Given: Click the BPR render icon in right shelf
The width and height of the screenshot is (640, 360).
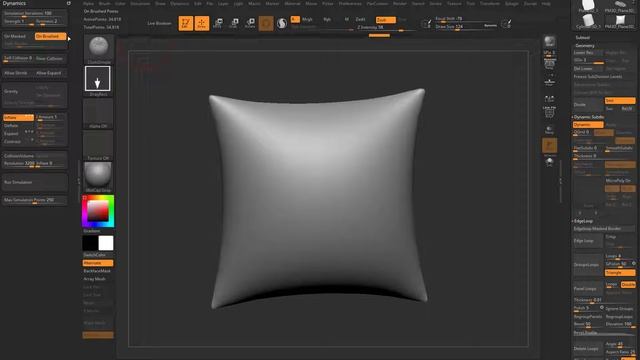Looking at the screenshot, I should pyautogui.click(x=549, y=42).
